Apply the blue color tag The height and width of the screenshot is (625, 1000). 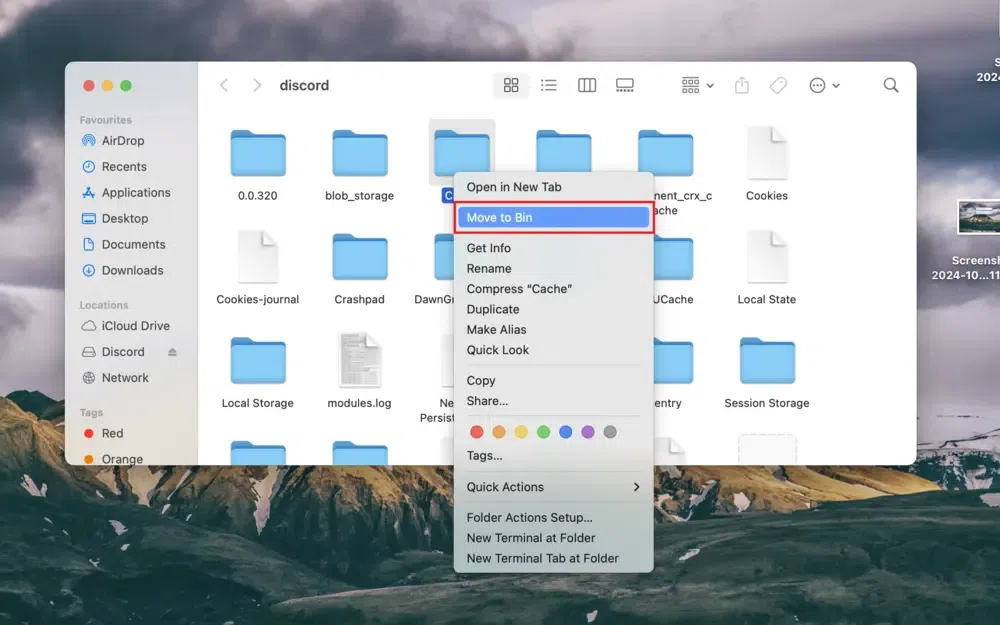point(566,432)
